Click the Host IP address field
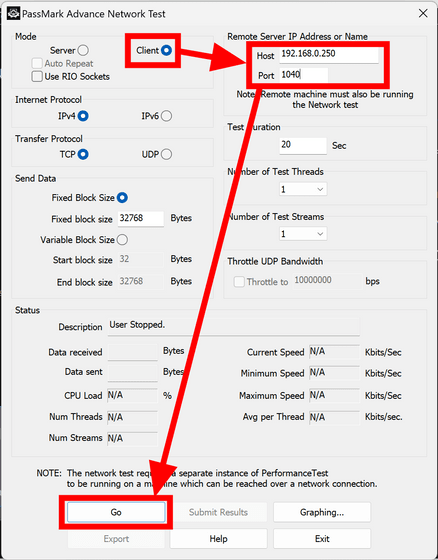Viewport: 438px width, 560px height. pyautogui.click(x=329, y=55)
